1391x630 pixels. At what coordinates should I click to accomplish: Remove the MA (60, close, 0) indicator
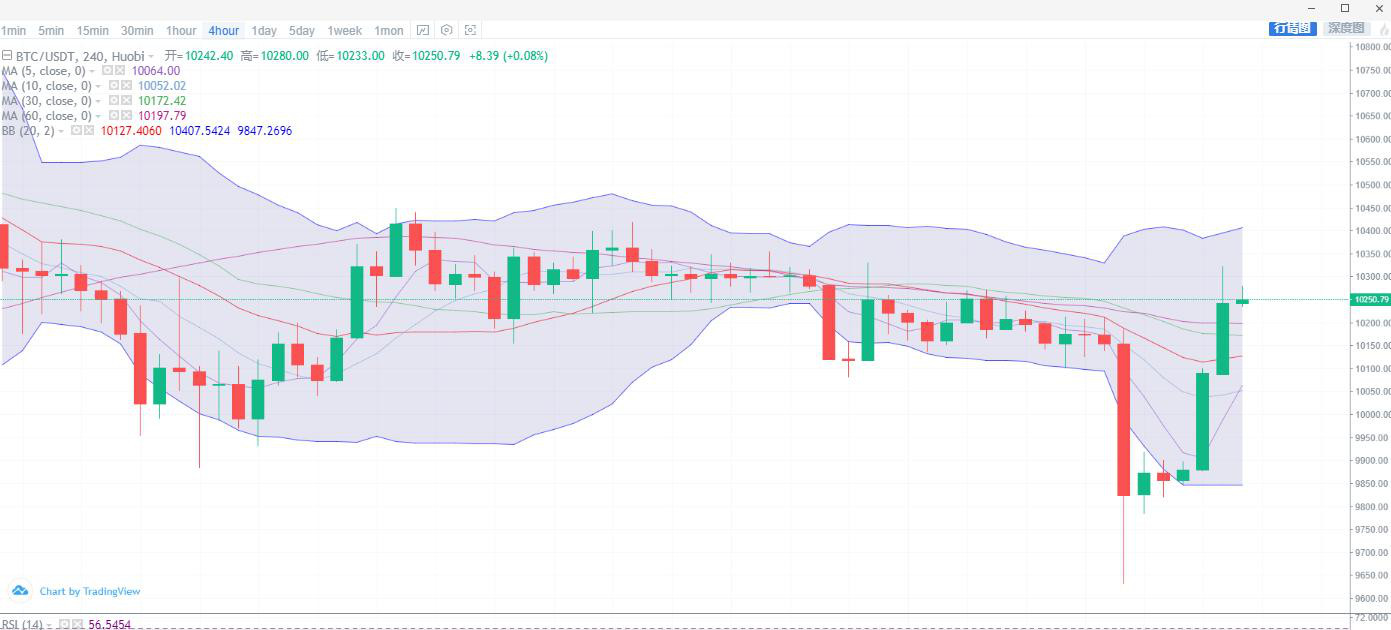pos(127,116)
